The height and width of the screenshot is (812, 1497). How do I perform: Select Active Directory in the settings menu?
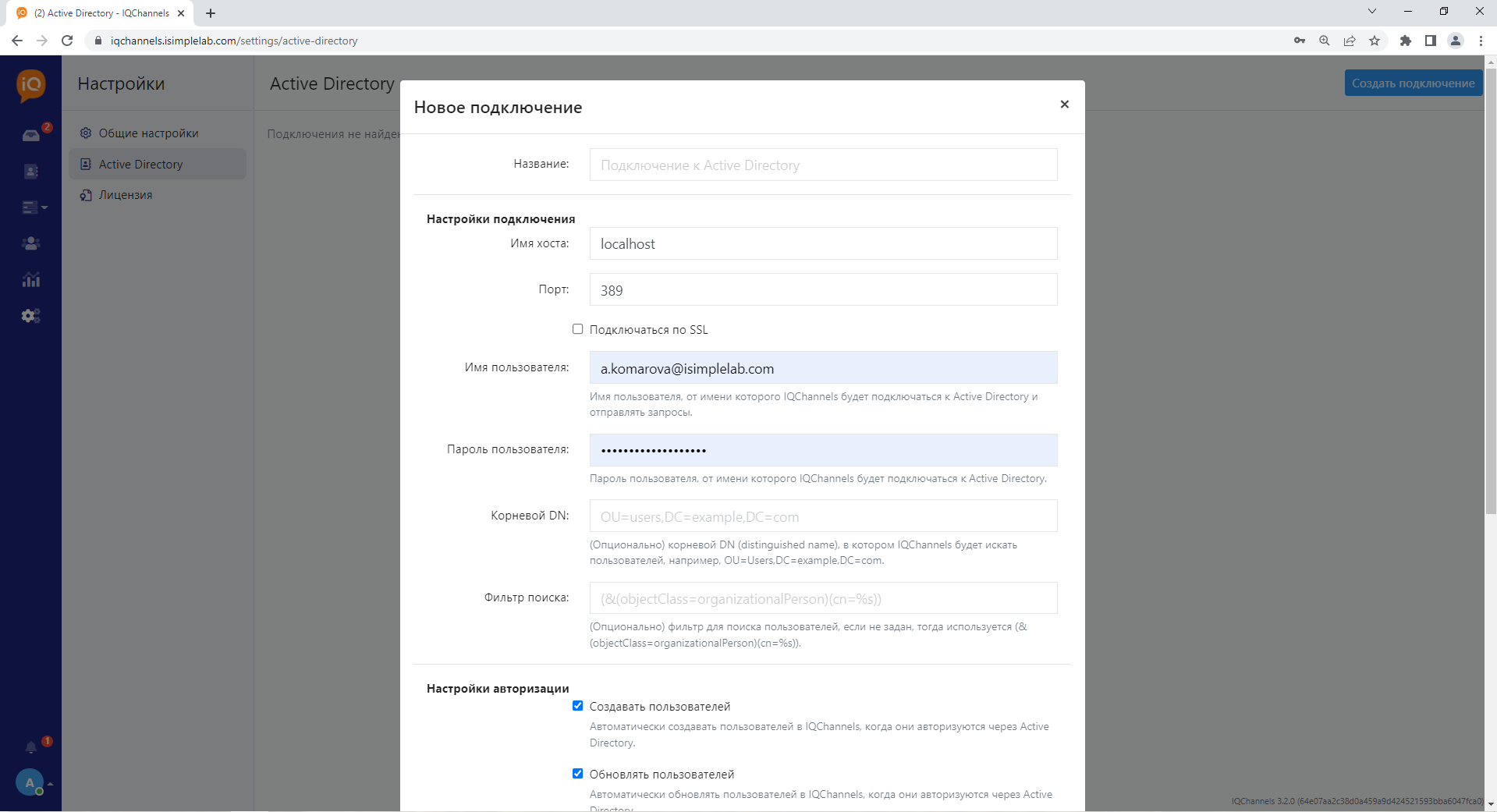click(x=158, y=165)
